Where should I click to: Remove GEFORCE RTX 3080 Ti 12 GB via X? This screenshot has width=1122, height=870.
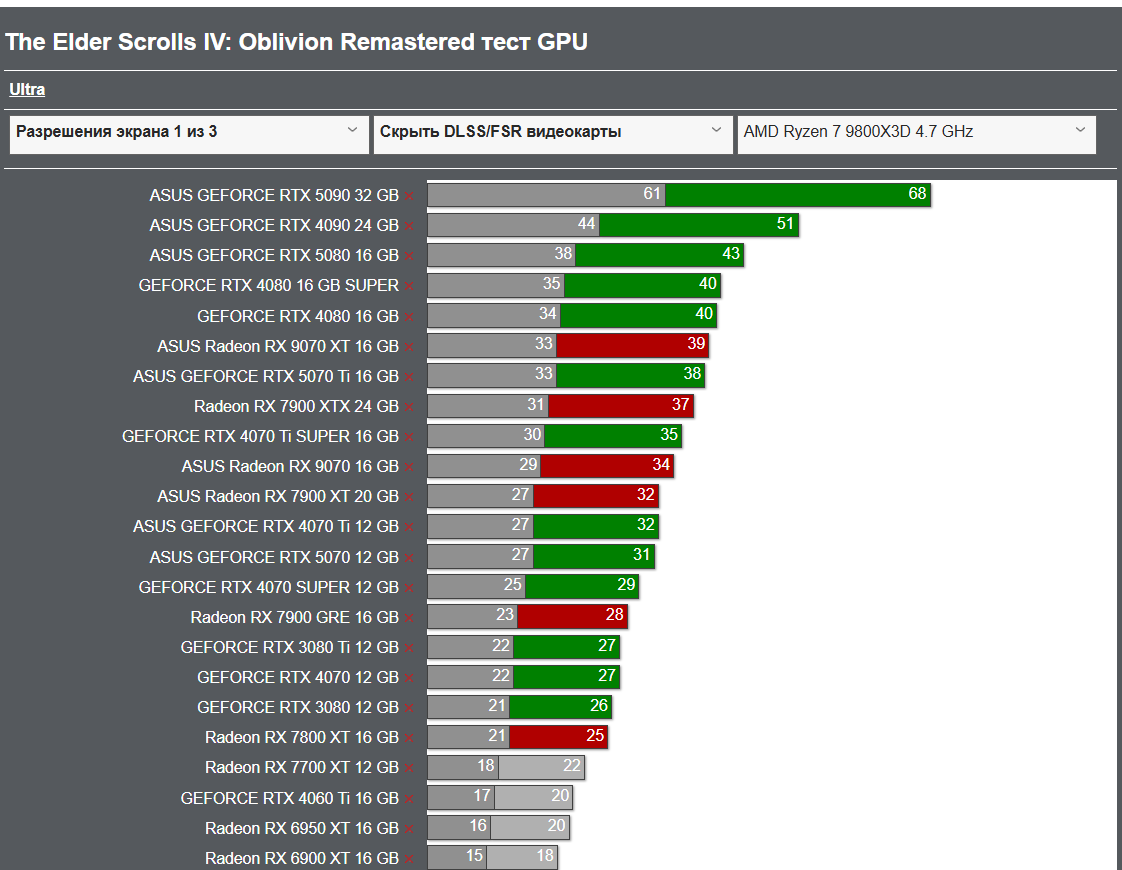[409, 648]
